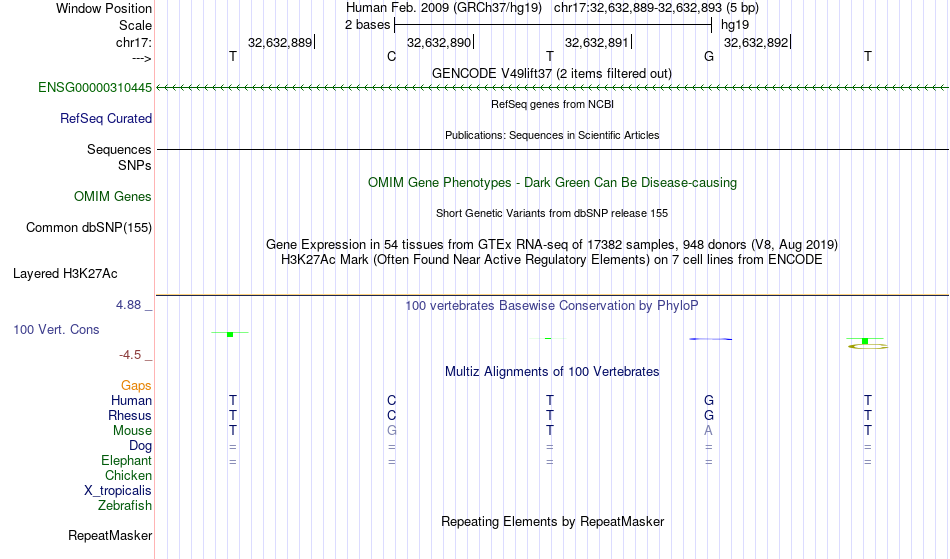This screenshot has width=950, height=559.
Task: Click the C base in the Human row
Action: click(391, 400)
